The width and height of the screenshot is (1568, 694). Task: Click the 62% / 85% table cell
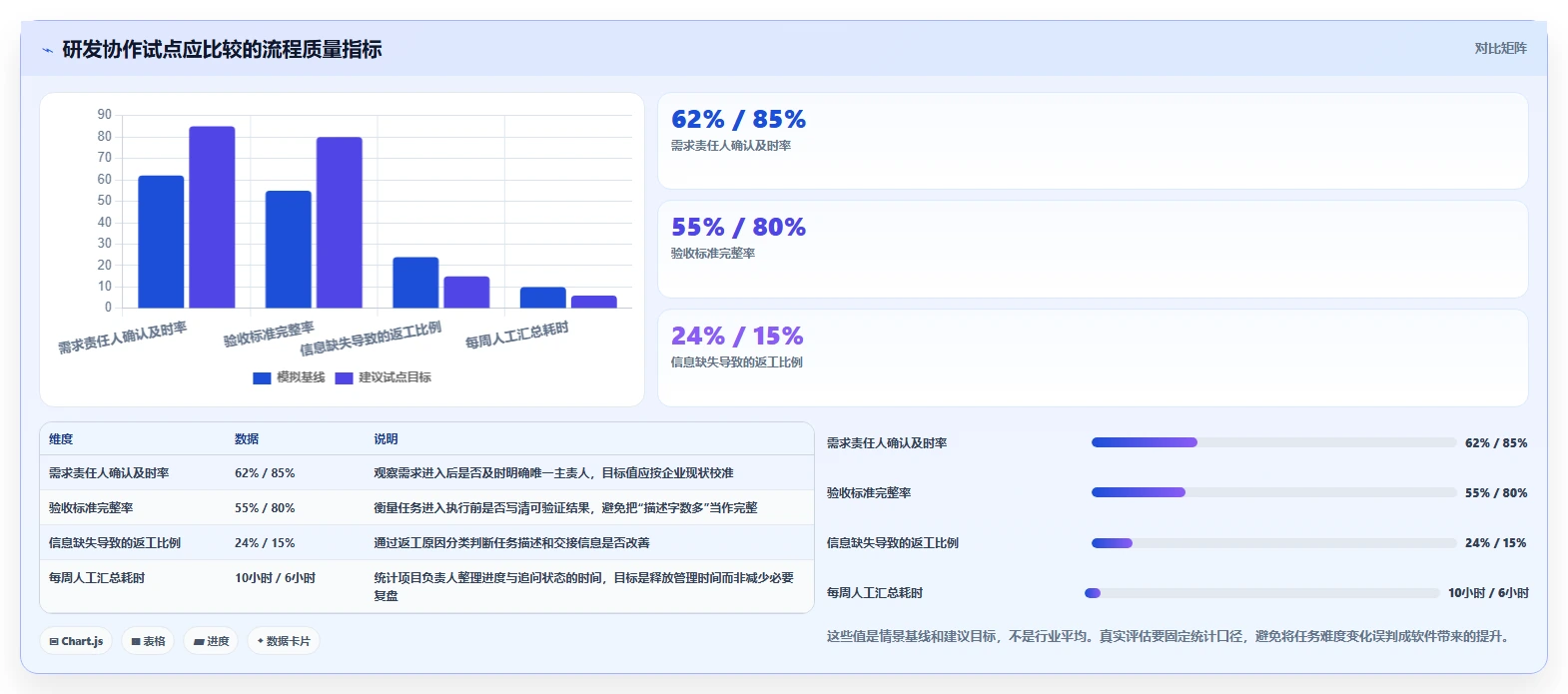pos(265,473)
